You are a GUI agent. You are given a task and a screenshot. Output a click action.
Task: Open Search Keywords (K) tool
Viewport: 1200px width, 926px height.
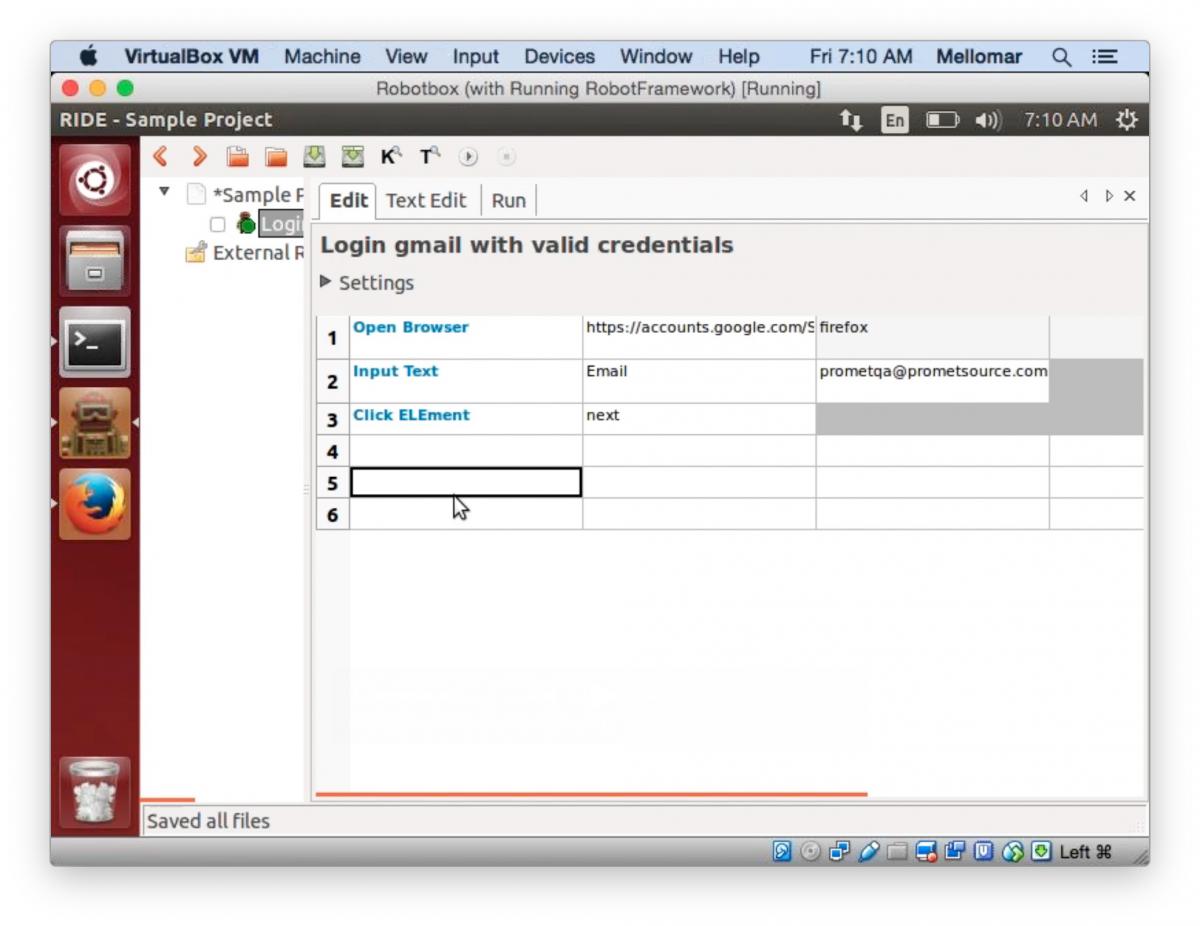391,156
